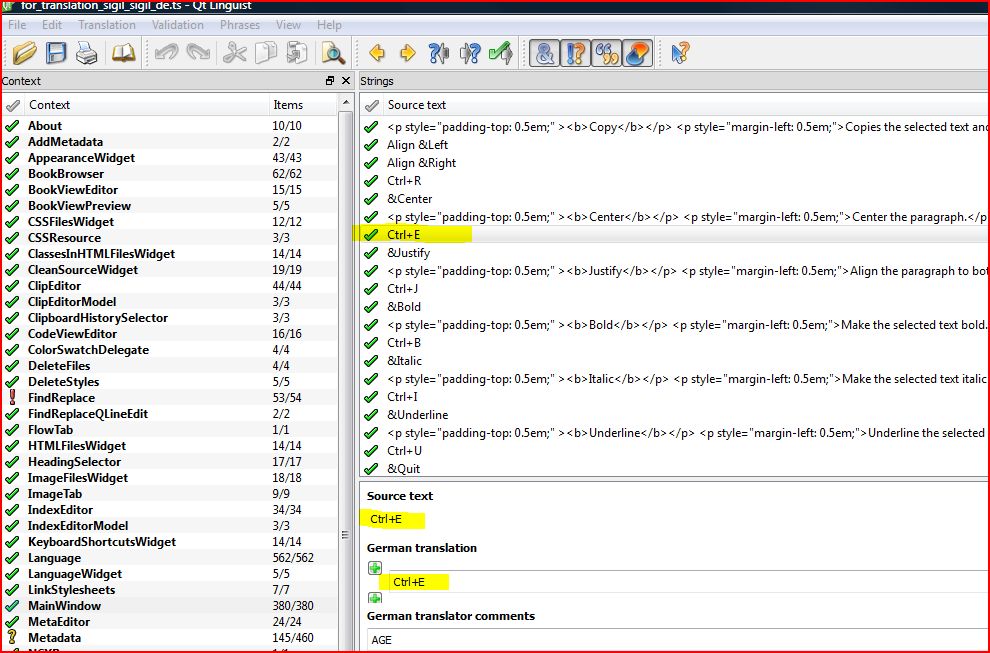
Task: Open the Help menu
Action: (329, 25)
